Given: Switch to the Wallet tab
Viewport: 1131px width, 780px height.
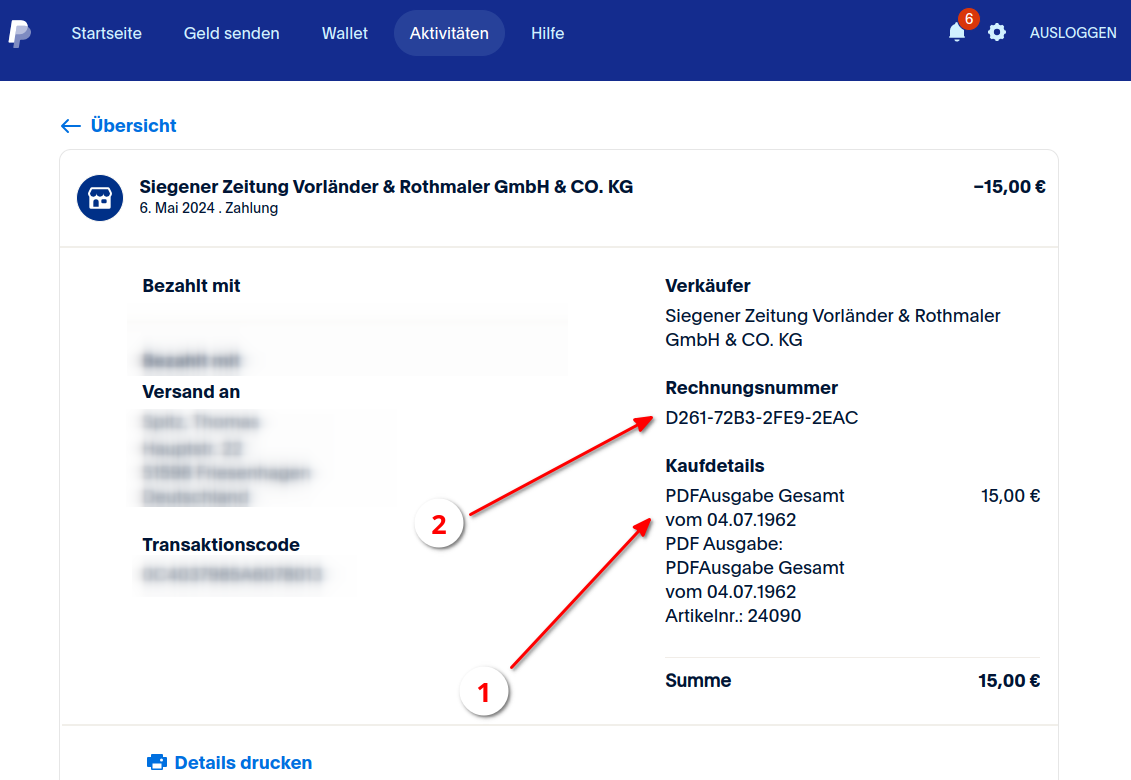Looking at the screenshot, I should tap(345, 33).
